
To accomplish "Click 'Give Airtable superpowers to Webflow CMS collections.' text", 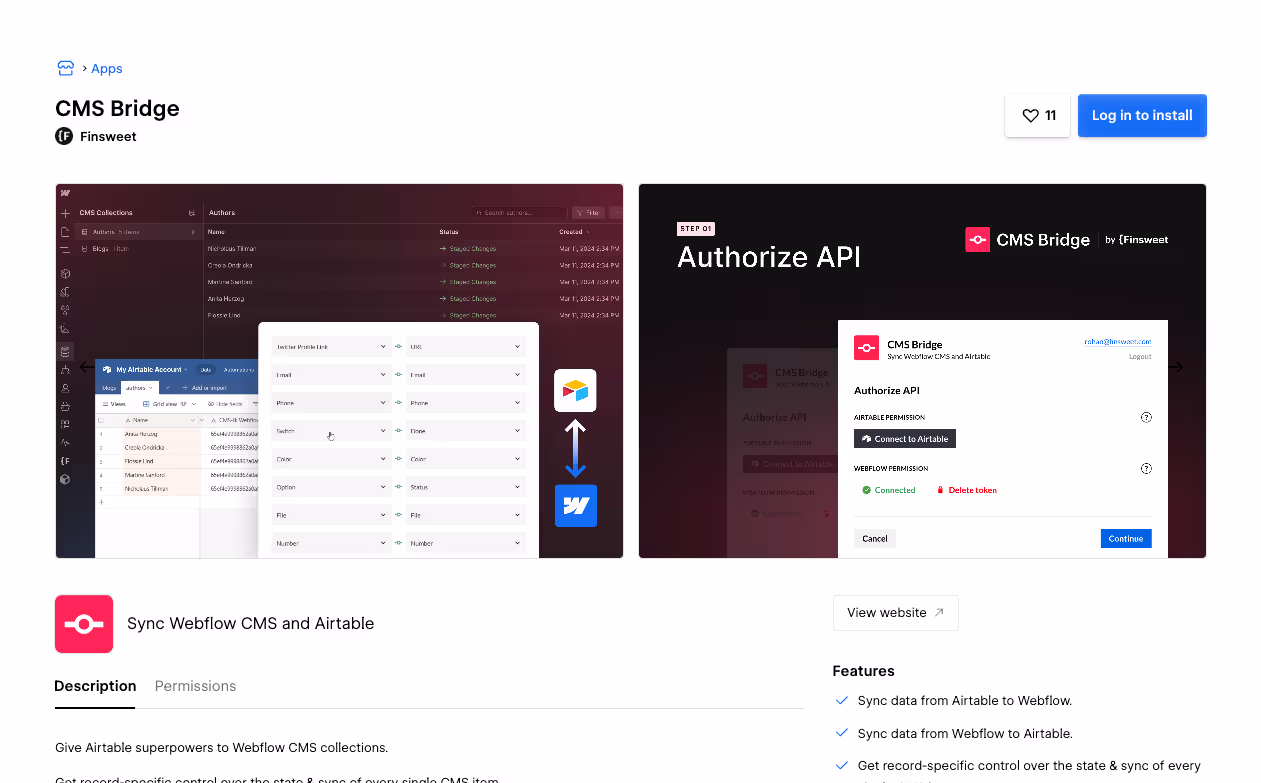I will pyautogui.click(x=221, y=748).
